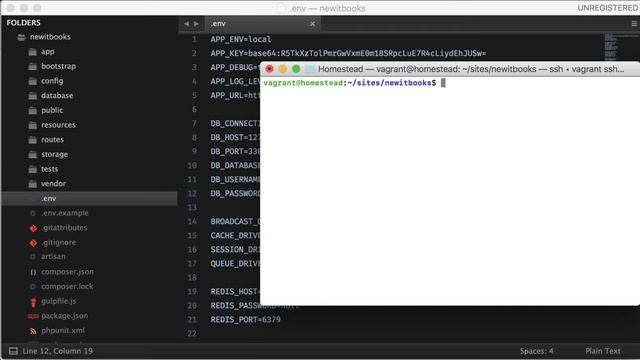The width and height of the screenshot is (640, 360).
Task: Click the newitbooks root folder icon
Action: tap(21, 37)
